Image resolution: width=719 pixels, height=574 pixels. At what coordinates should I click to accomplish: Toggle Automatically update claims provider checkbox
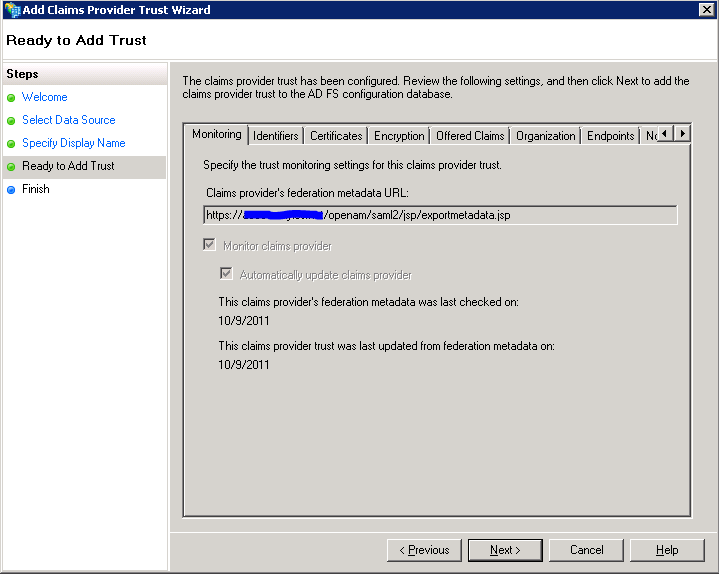coord(226,275)
